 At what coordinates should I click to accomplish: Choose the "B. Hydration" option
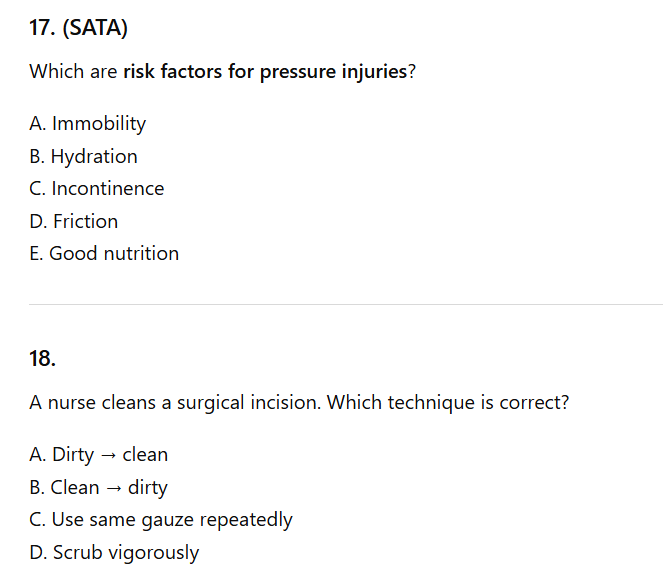tap(84, 156)
